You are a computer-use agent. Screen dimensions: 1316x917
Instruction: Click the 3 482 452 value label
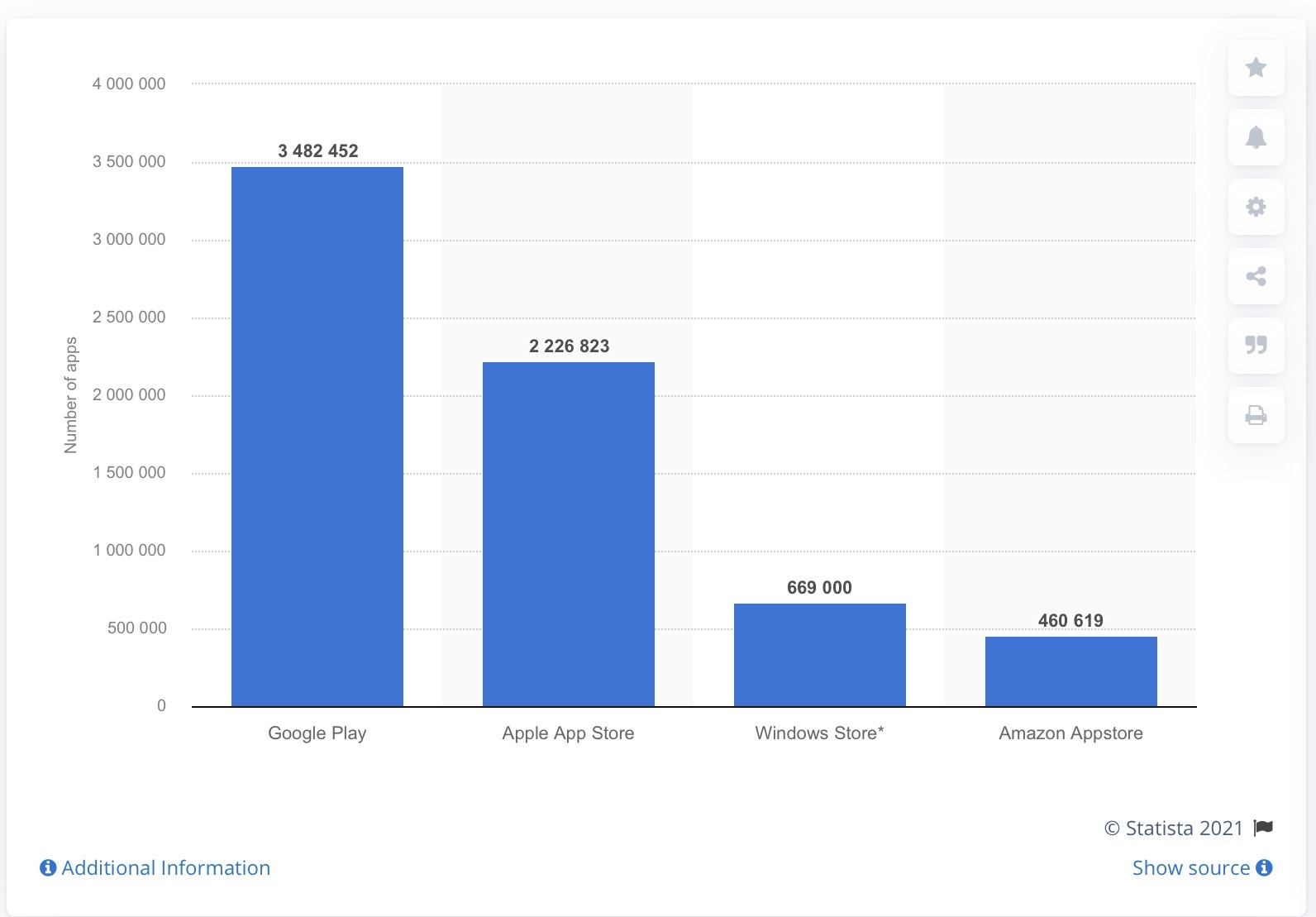318,151
